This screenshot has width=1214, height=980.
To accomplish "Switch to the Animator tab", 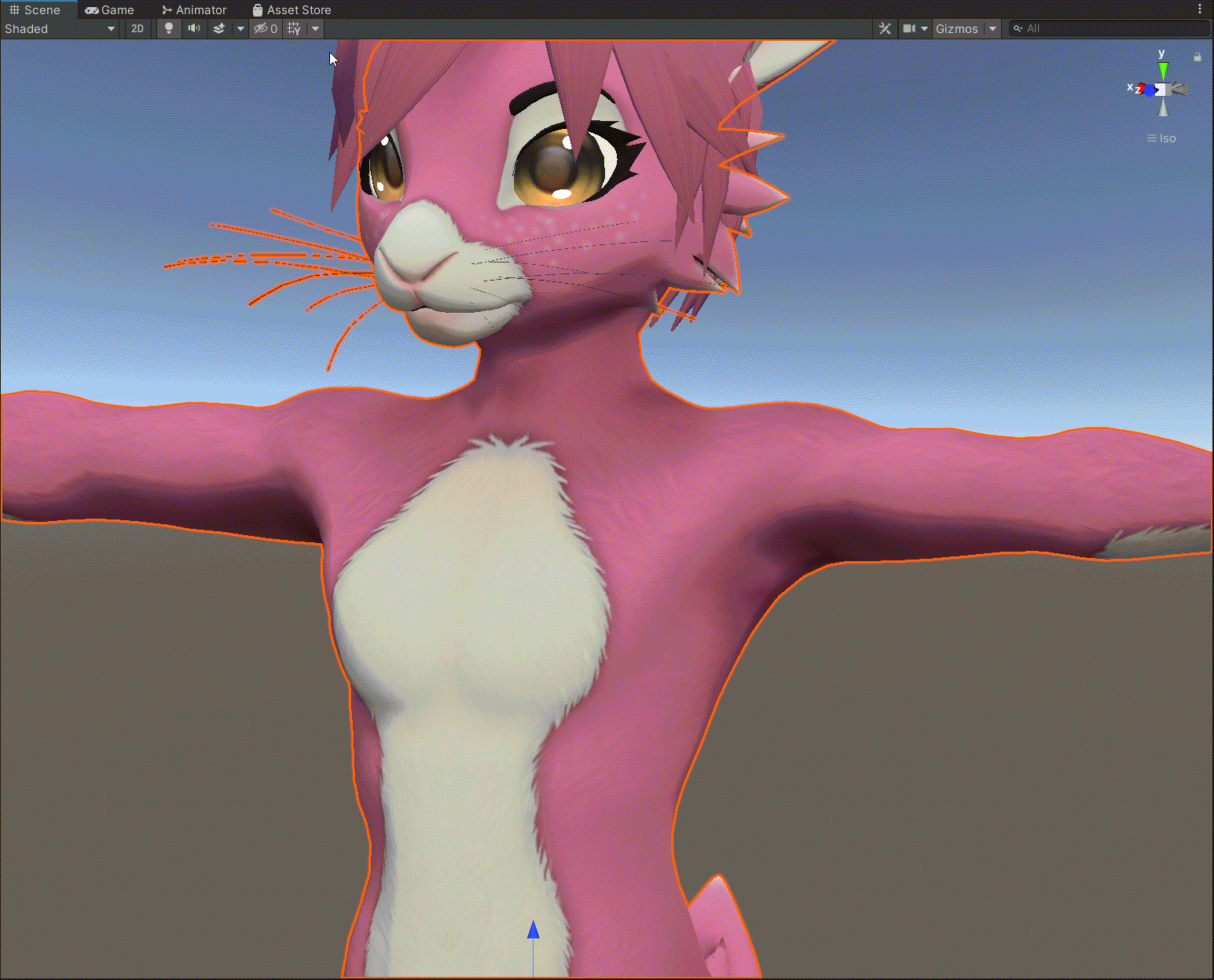I will (194, 10).
